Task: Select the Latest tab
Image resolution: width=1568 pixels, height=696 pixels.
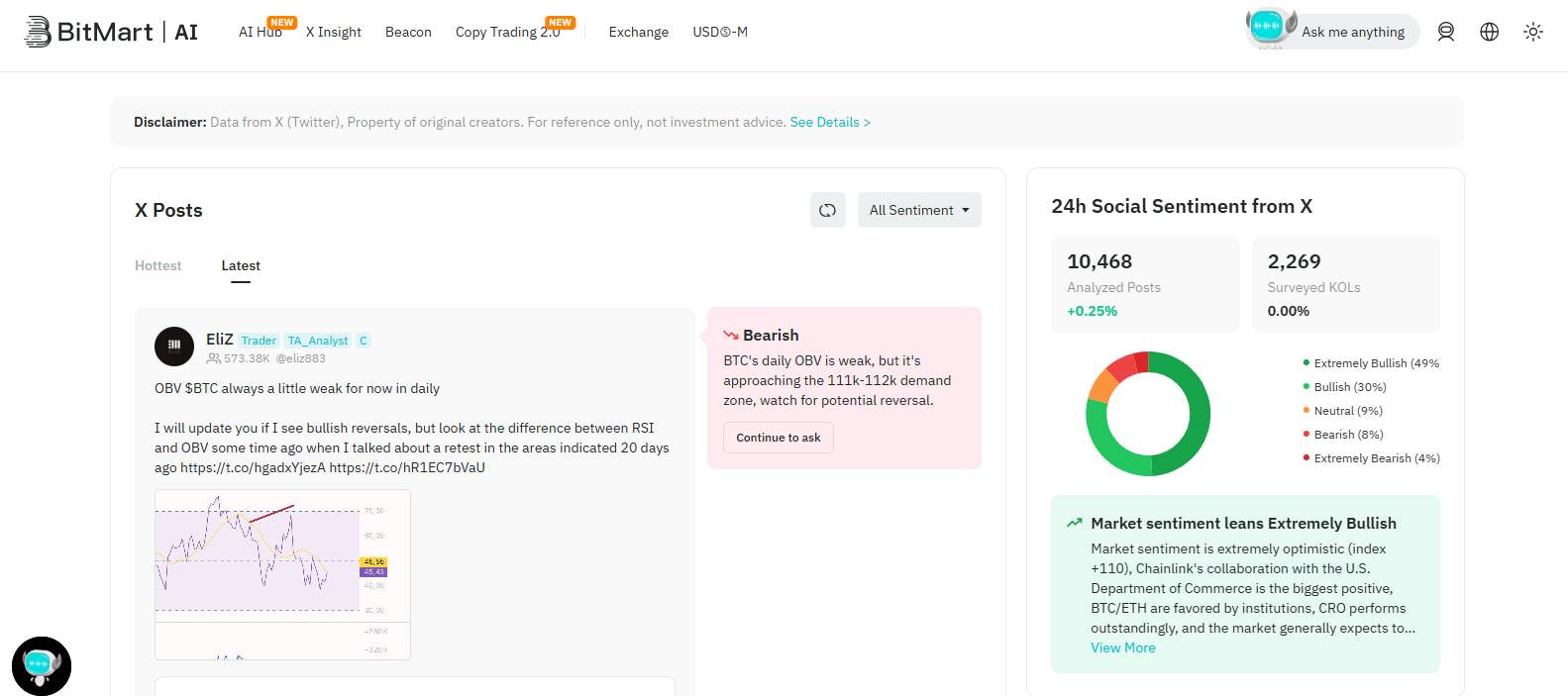Action: pyautogui.click(x=241, y=265)
